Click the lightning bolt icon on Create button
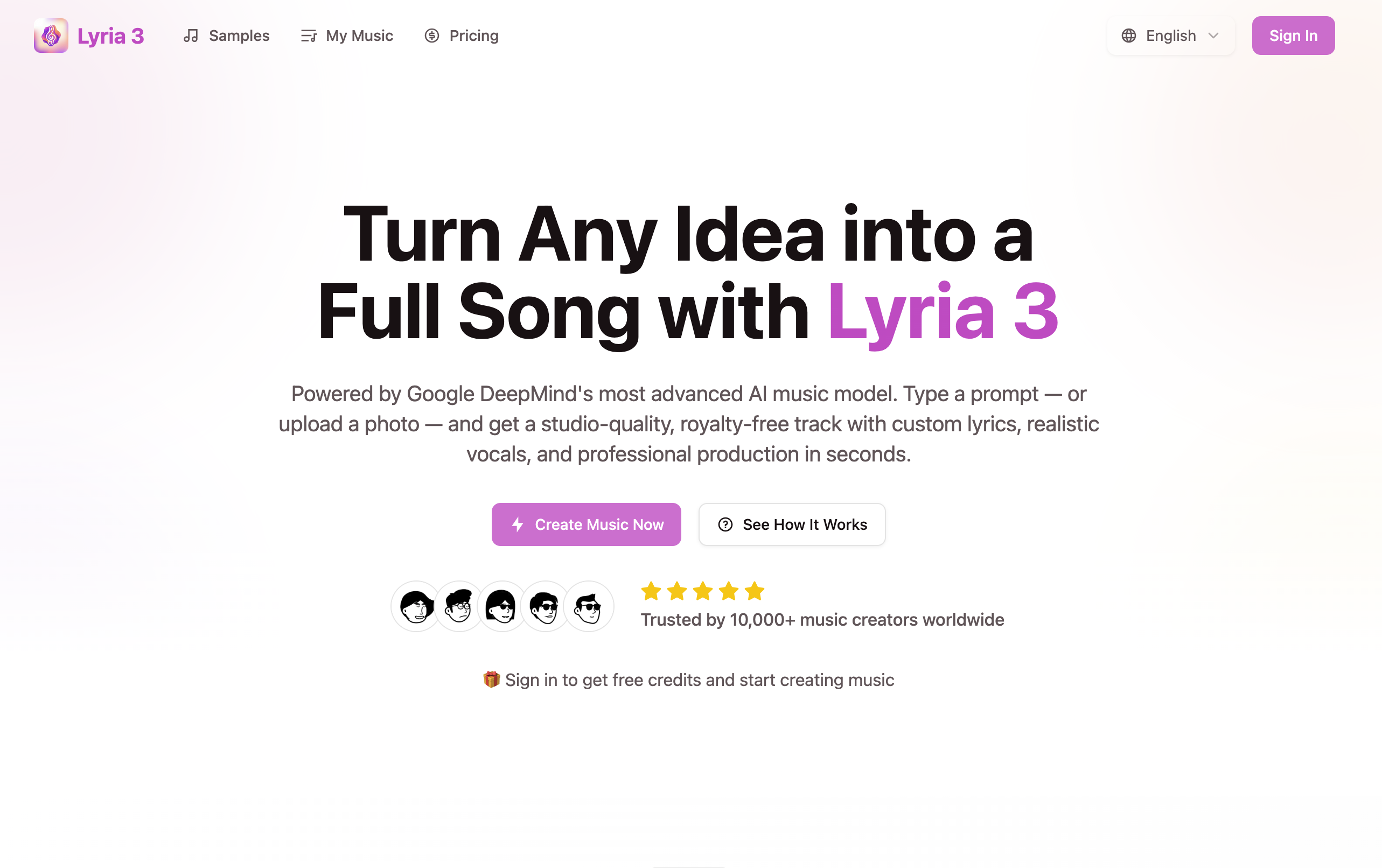 point(518,524)
